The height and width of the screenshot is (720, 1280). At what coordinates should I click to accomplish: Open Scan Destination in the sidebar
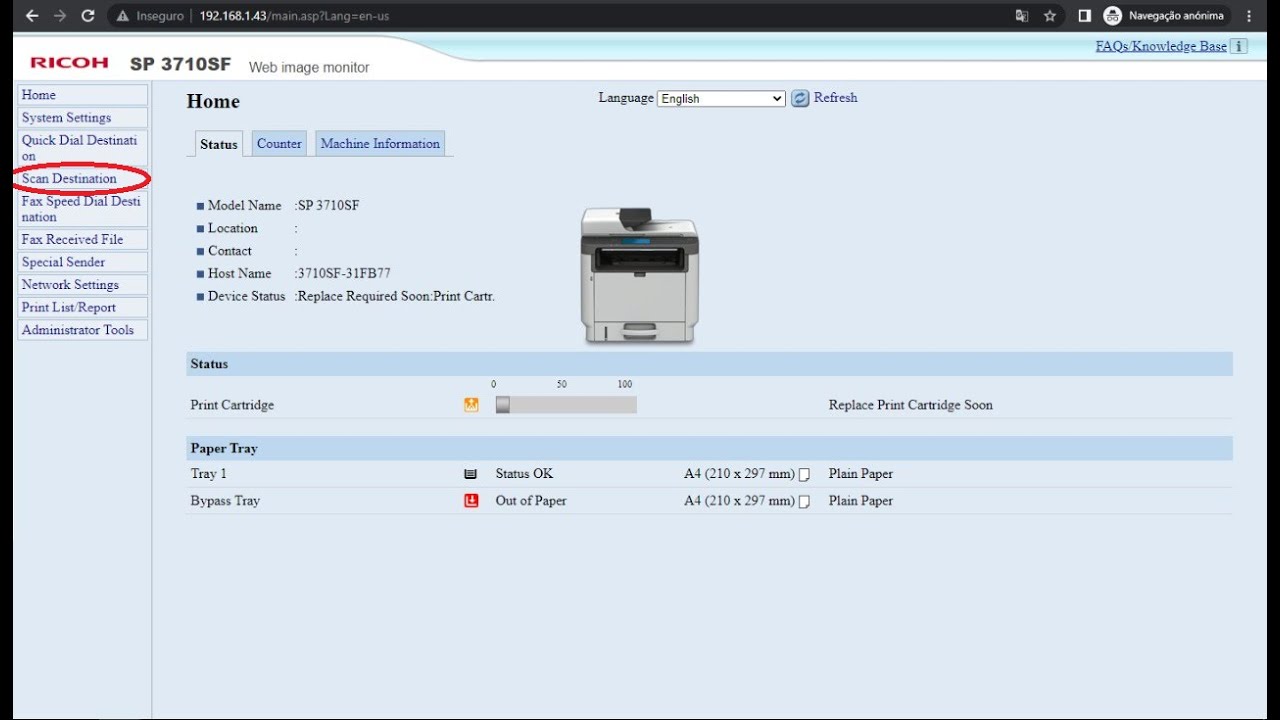tap(84, 179)
